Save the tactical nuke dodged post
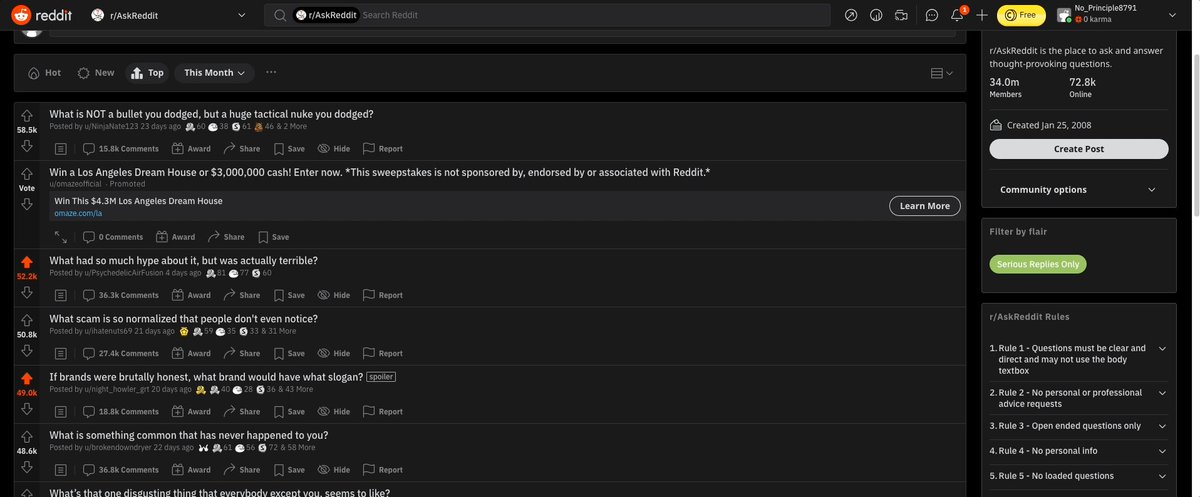Screen dimensions: 1200x497 [x=288, y=149]
